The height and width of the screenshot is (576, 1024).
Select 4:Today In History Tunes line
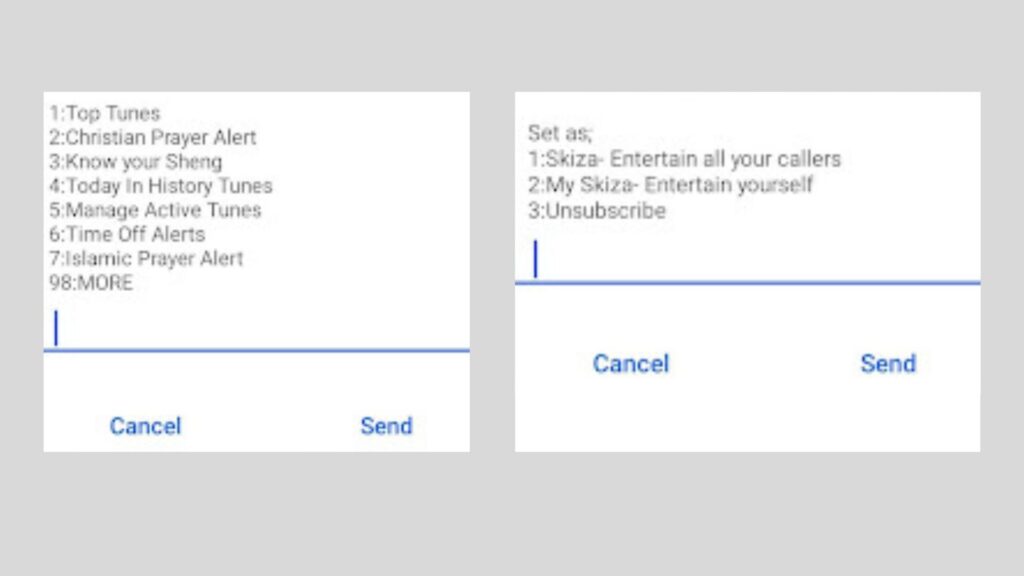(161, 185)
